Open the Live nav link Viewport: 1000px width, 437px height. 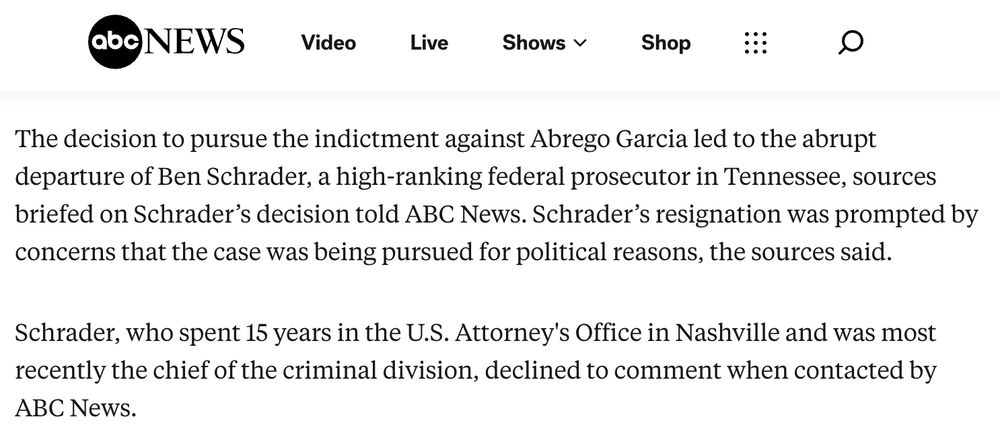(429, 43)
